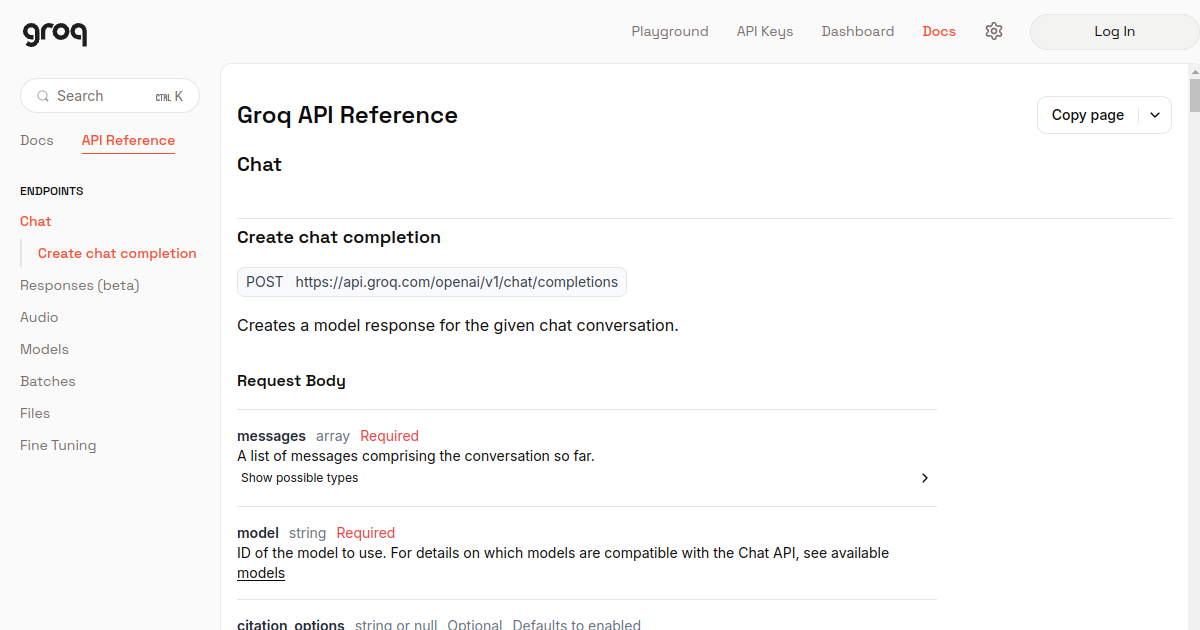Click the messages parameter name
This screenshot has width=1200, height=630.
tap(271, 436)
